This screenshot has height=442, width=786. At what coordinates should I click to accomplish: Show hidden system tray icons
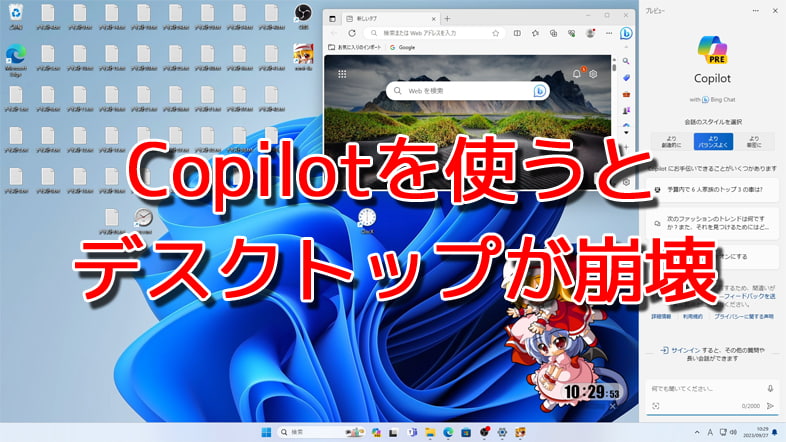(697, 432)
